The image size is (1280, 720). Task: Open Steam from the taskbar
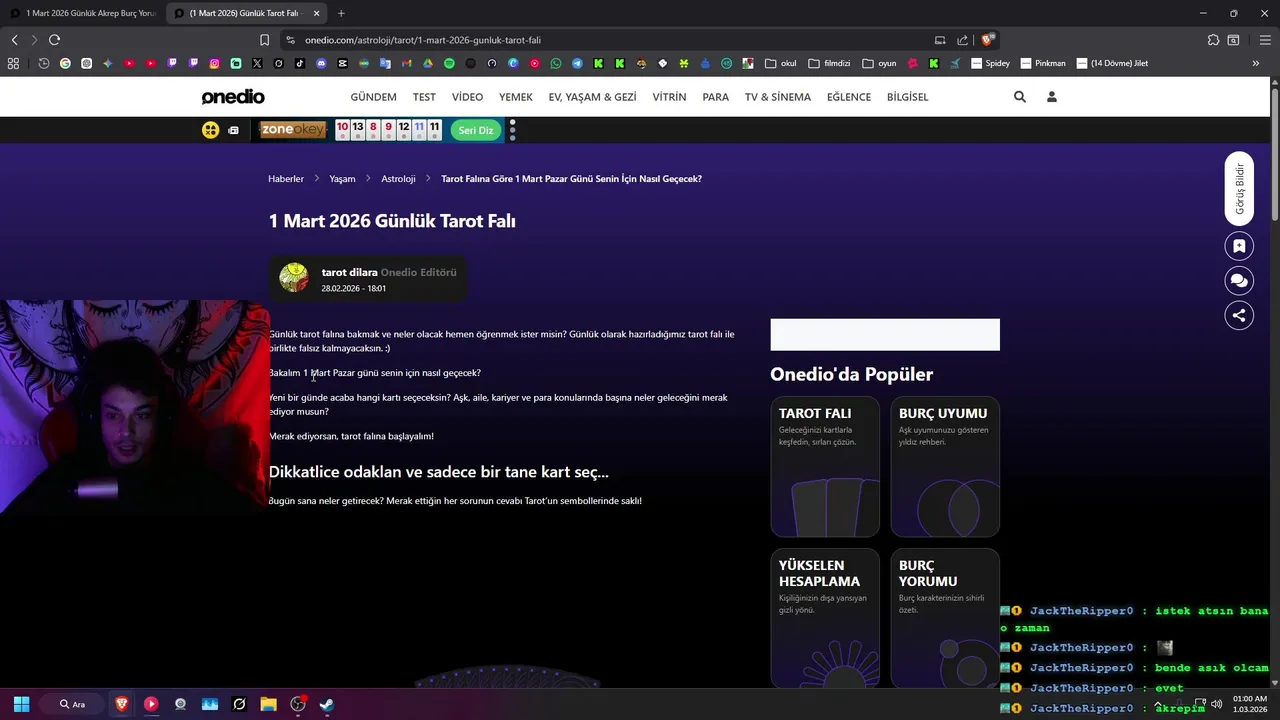(326, 704)
